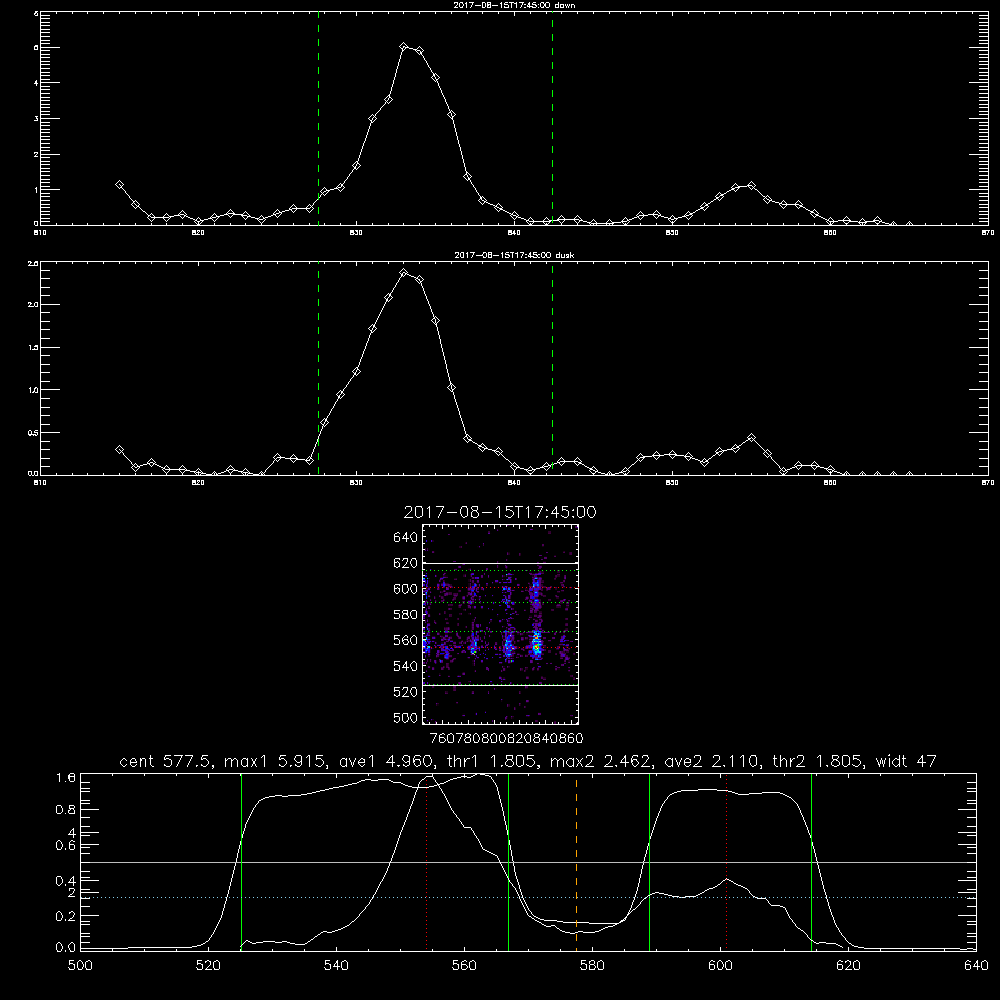Viewport: 1000px width, 1000px height.
Task: Click the '870' x-axis label under dawn plot
Action: click(x=987, y=232)
